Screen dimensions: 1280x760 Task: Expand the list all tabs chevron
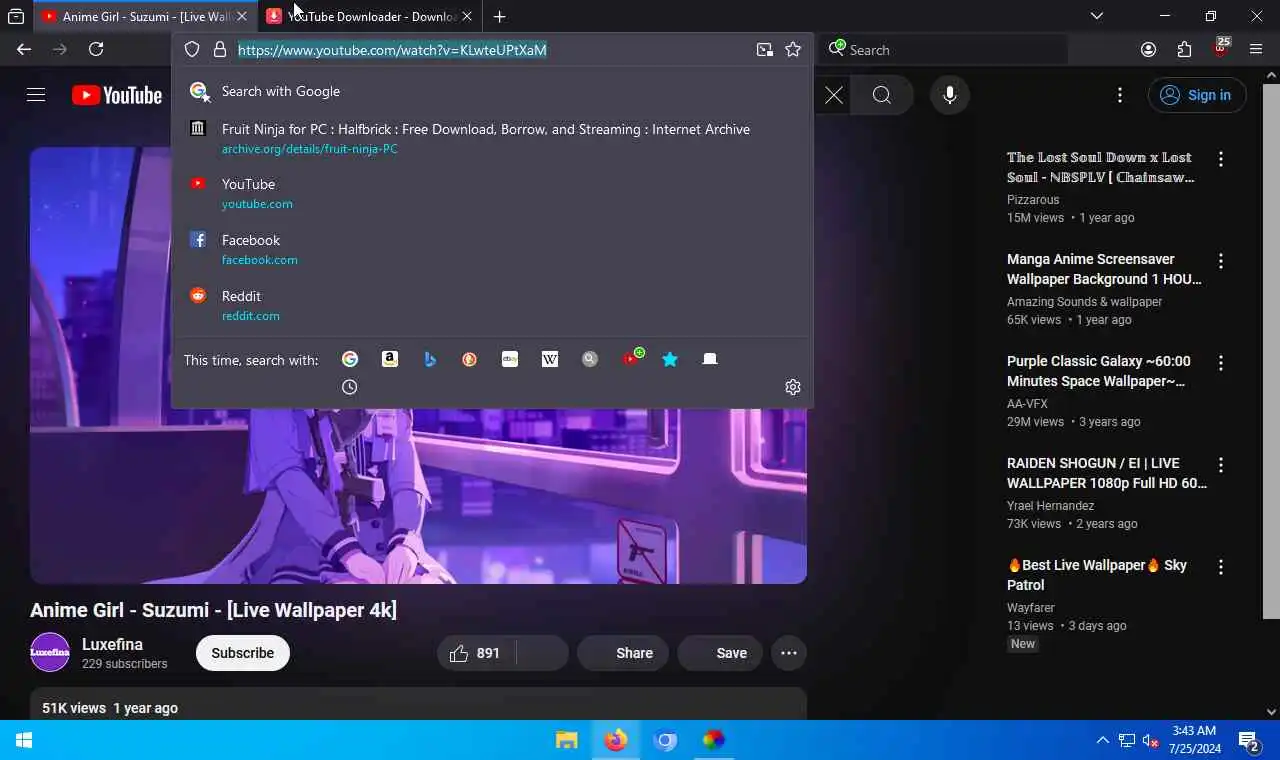coord(1097,16)
